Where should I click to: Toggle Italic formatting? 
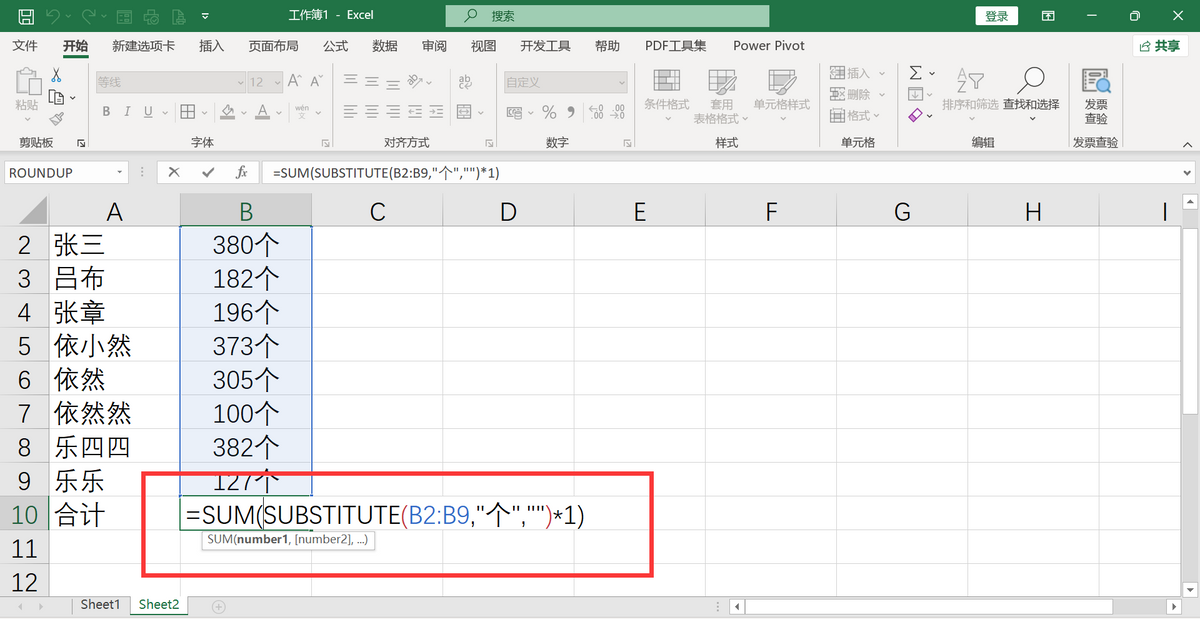point(127,111)
